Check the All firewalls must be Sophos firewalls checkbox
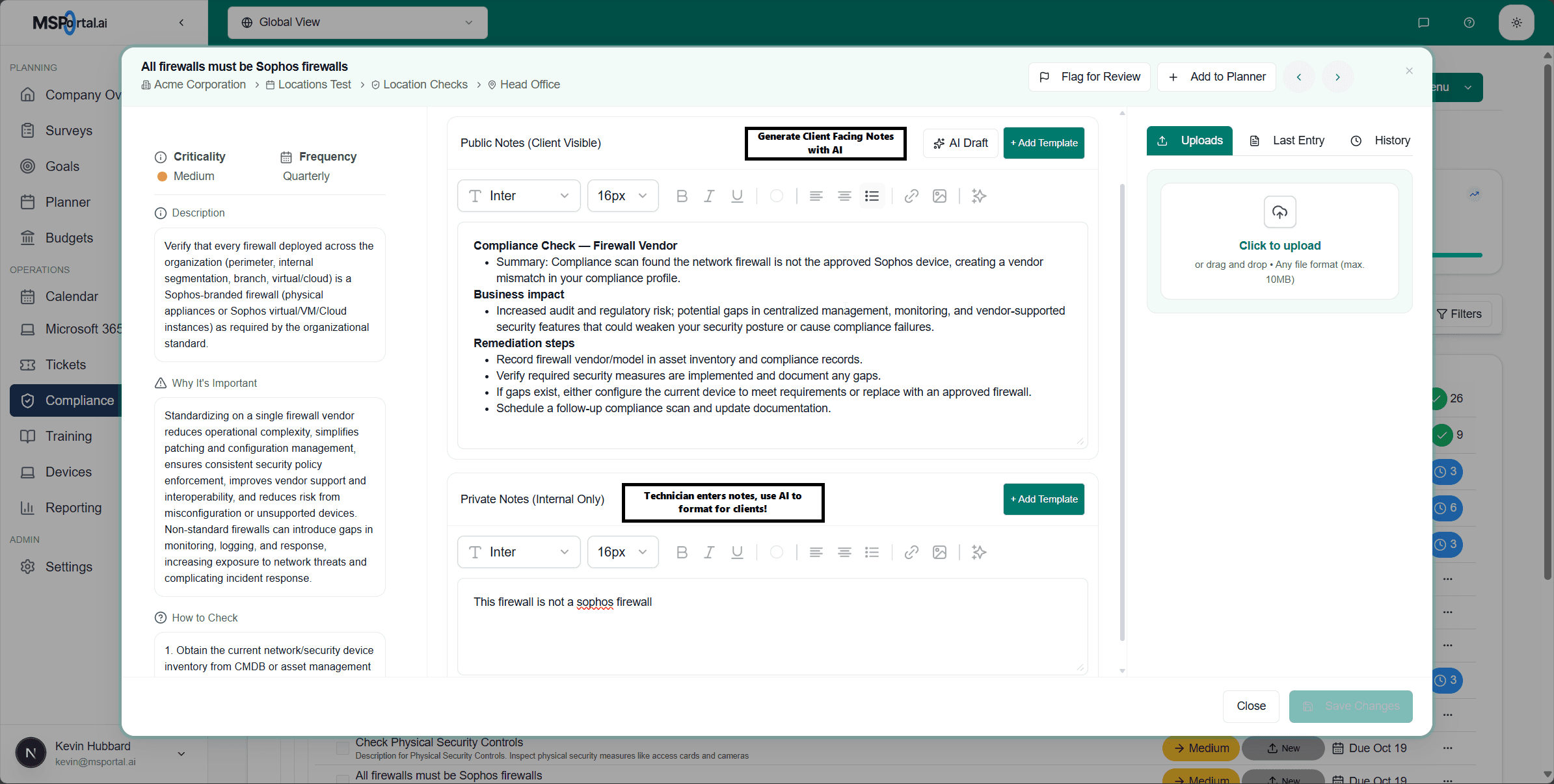Screen dimensions: 1554x784 (343, 779)
